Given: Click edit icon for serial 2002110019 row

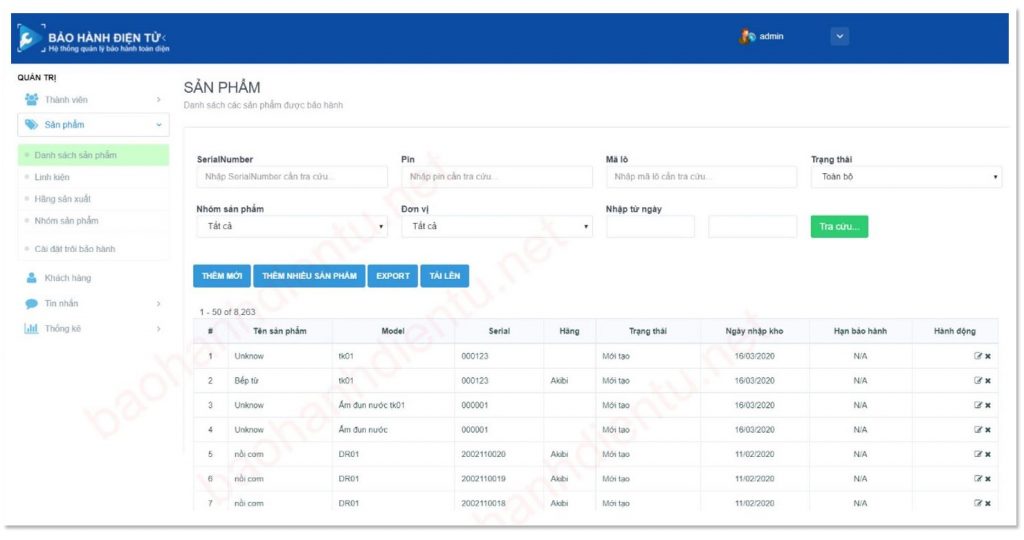Looking at the screenshot, I should (x=978, y=478).
